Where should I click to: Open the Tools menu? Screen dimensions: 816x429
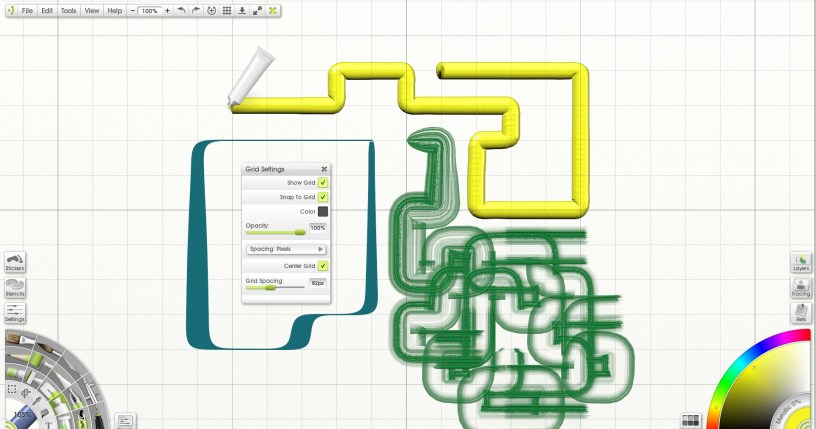pos(68,10)
